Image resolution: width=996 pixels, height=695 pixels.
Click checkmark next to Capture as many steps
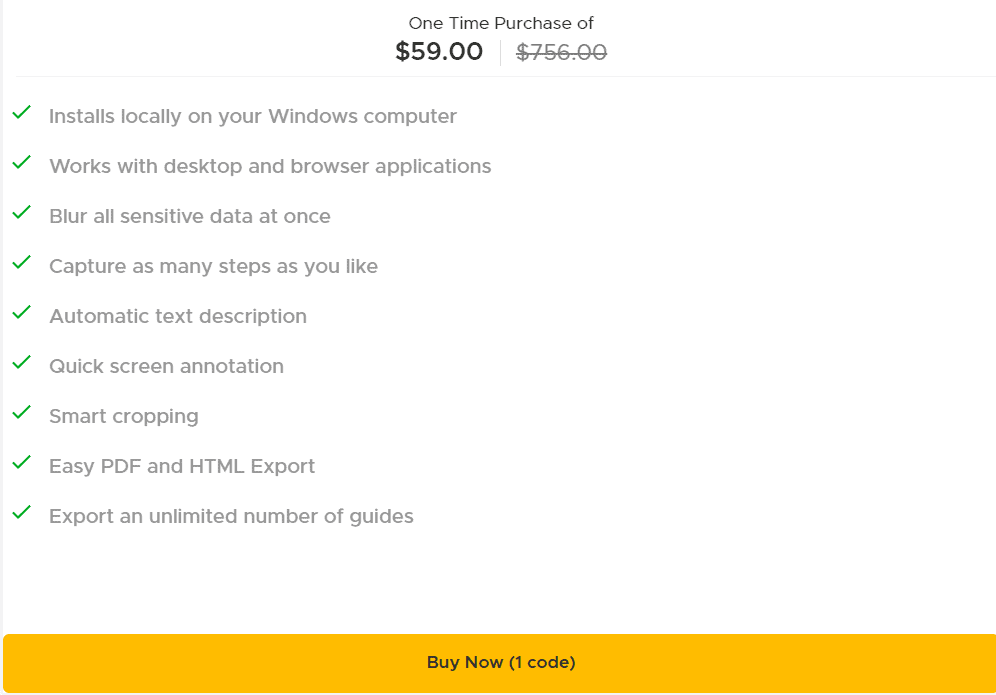tap(21, 263)
